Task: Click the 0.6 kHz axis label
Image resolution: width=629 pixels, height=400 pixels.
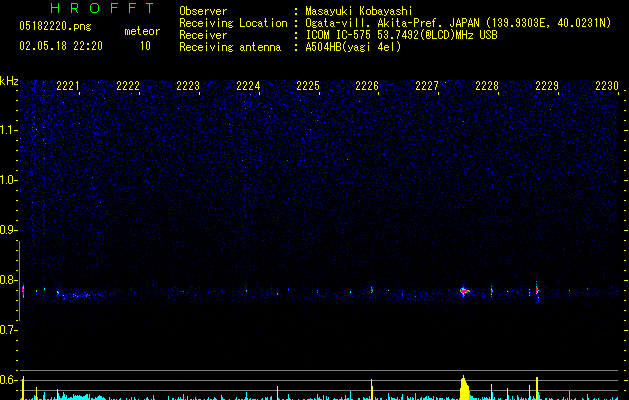Action: pos(8,380)
